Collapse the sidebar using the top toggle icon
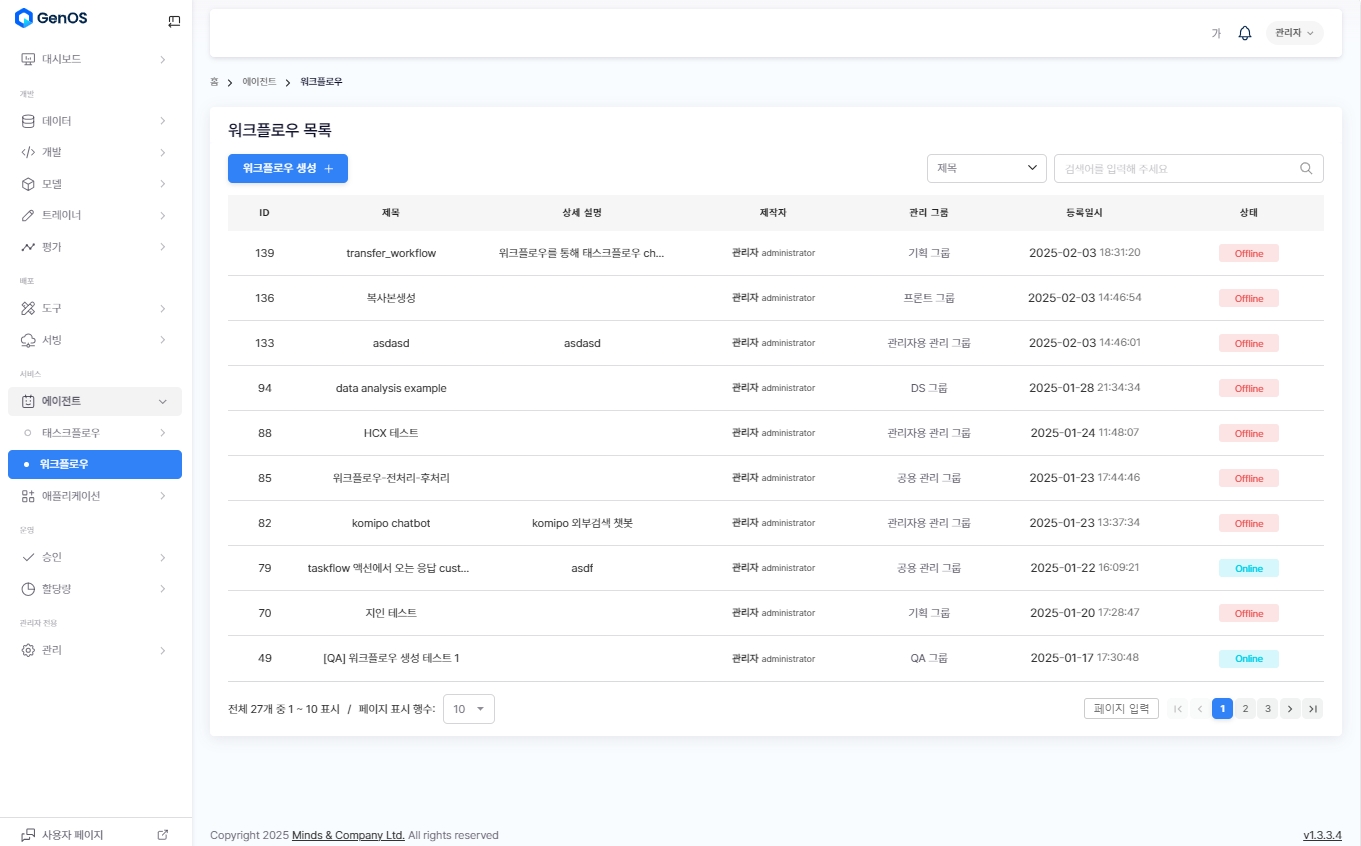The image size is (1361, 846). coord(174,21)
